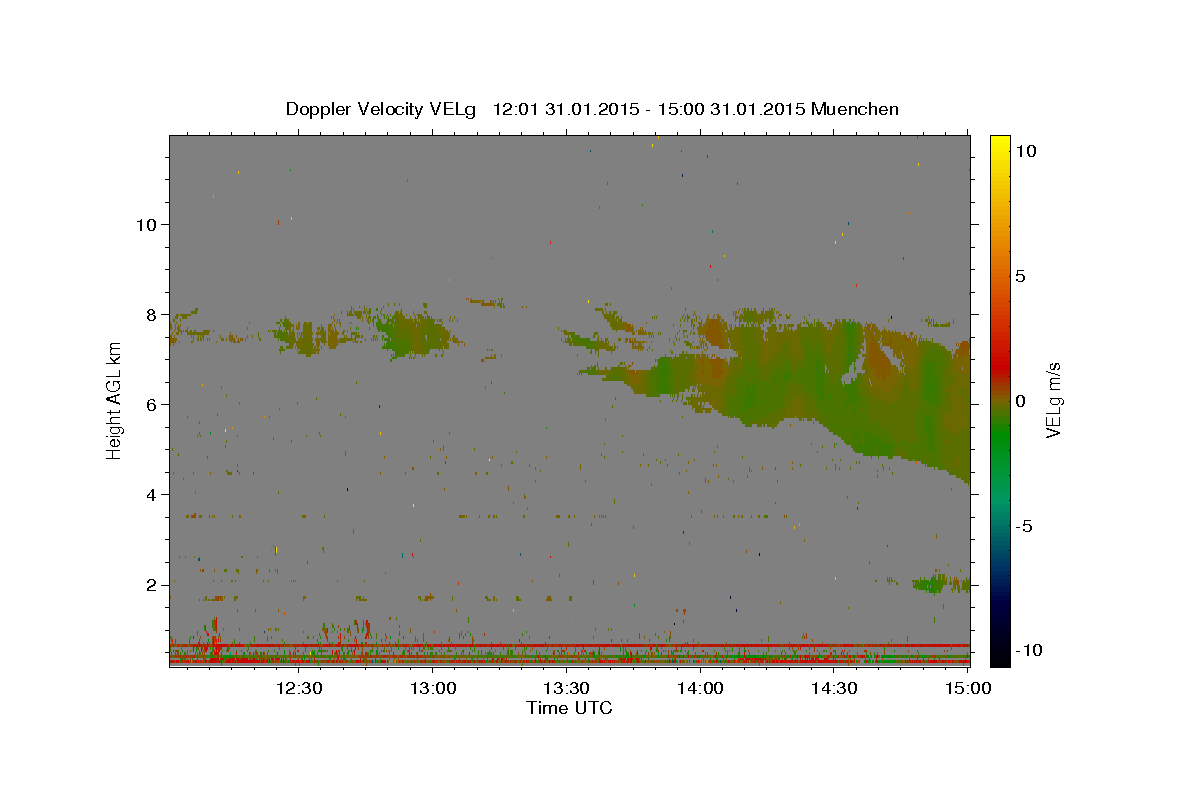The height and width of the screenshot is (800, 1200).
Task: Click 'Muenchen' in the plot title
Action: pyautogui.click(x=855, y=109)
